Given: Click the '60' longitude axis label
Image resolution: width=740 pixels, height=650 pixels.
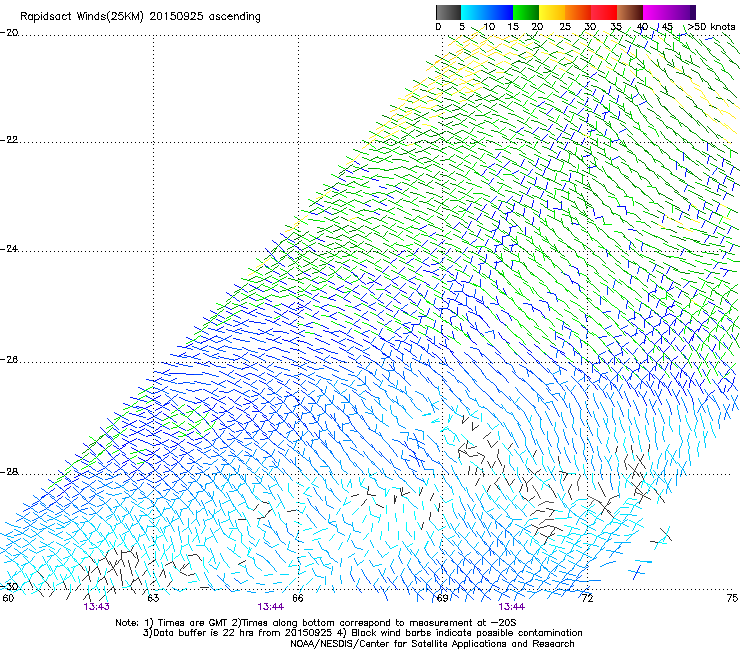Looking at the screenshot, I should point(8,598).
